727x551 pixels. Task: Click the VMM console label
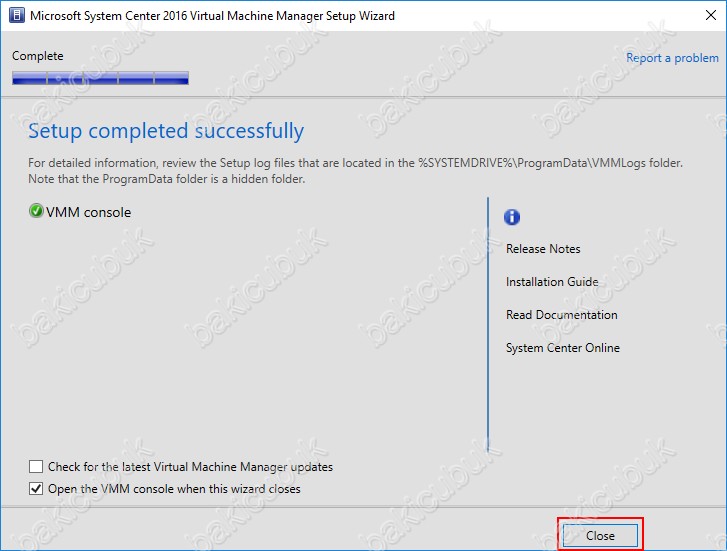click(x=89, y=212)
